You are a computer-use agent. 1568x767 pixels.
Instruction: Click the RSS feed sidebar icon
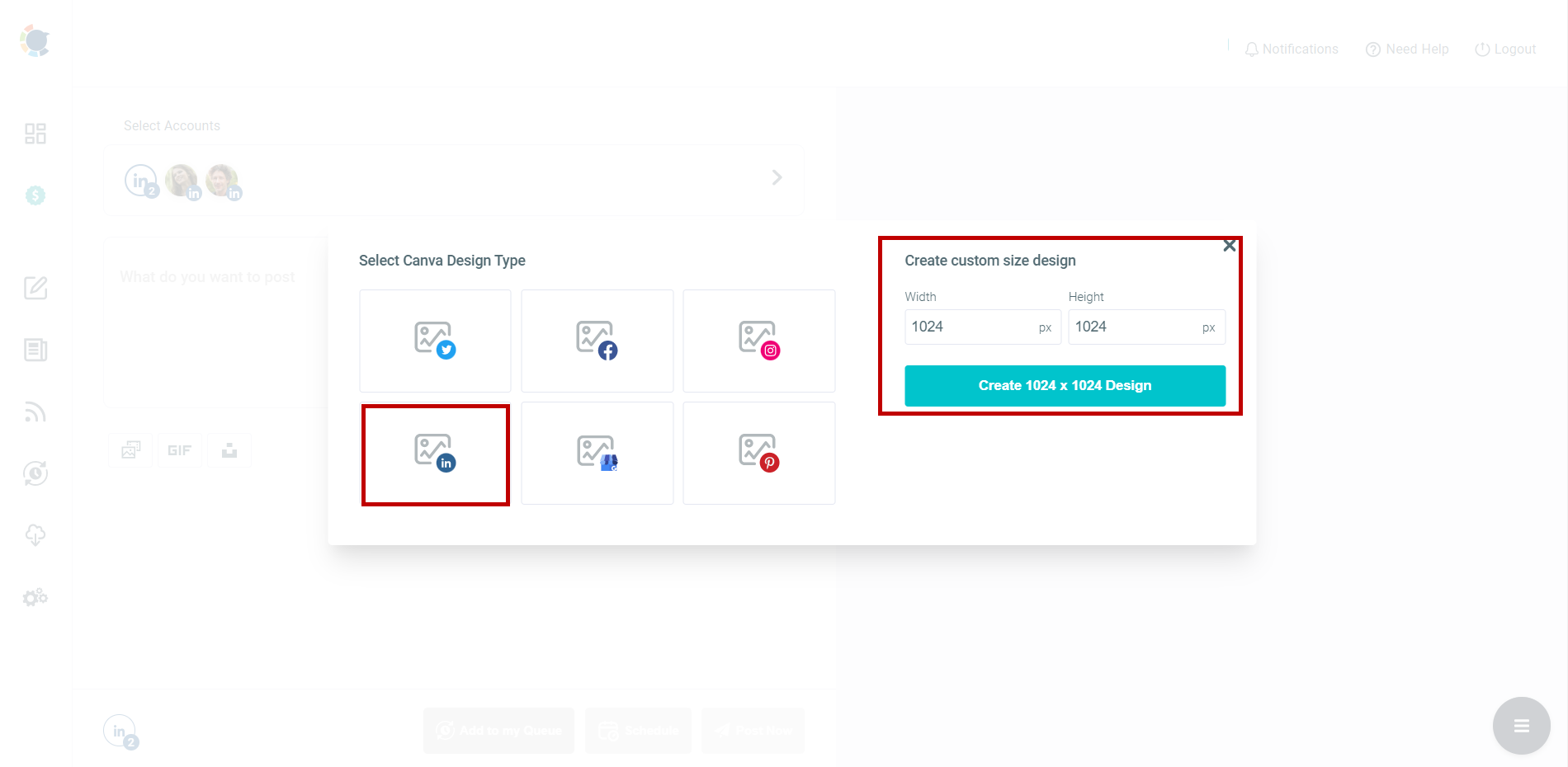pos(35,412)
